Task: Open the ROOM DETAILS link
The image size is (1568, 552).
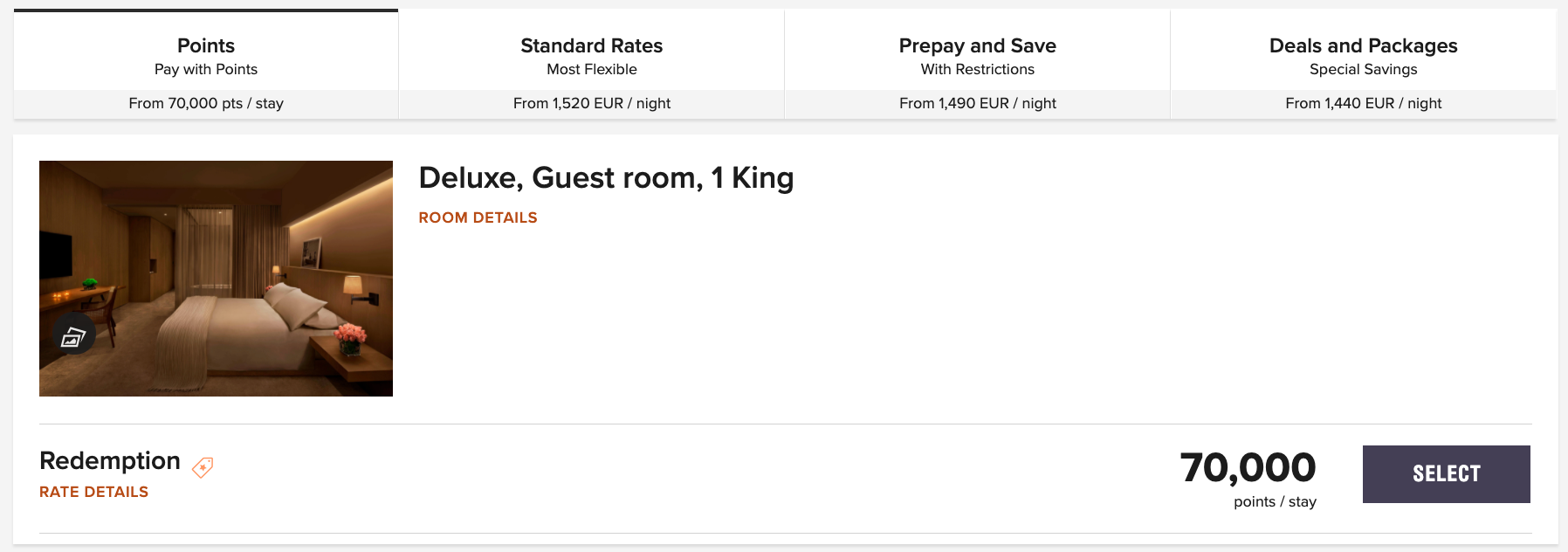Action: click(478, 217)
